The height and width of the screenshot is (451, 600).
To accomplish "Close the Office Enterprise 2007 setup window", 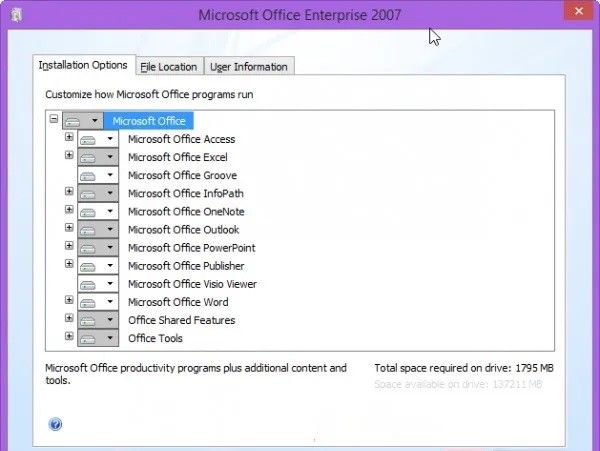I will 578,11.
